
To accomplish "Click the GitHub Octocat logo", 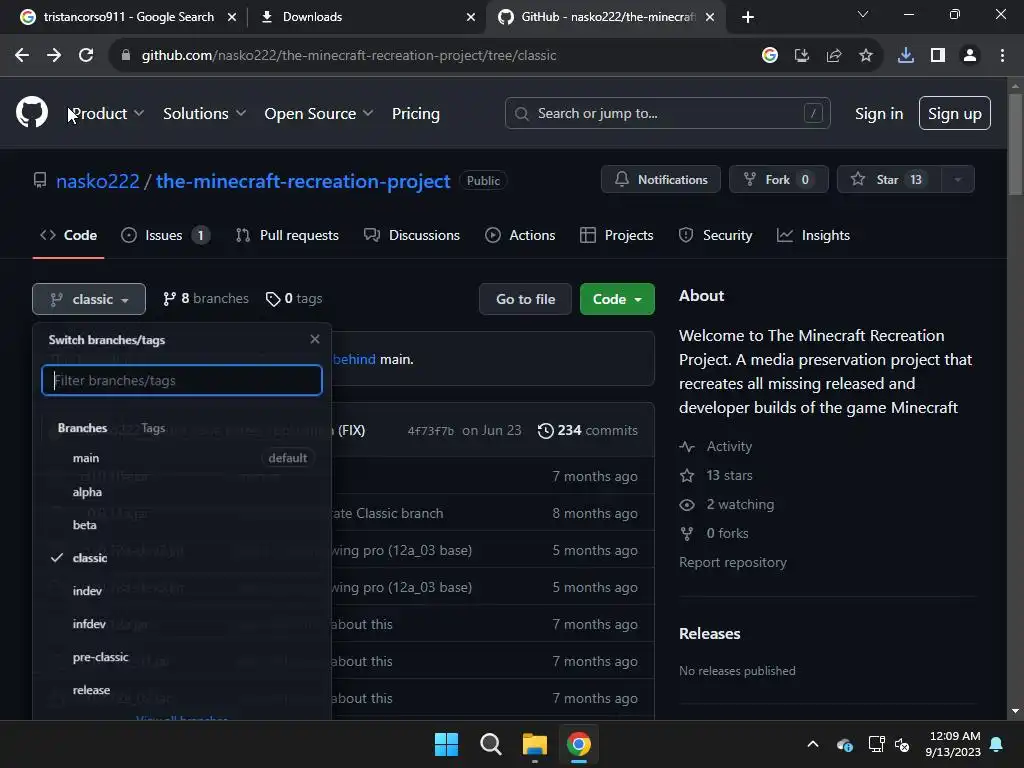I will [32, 112].
